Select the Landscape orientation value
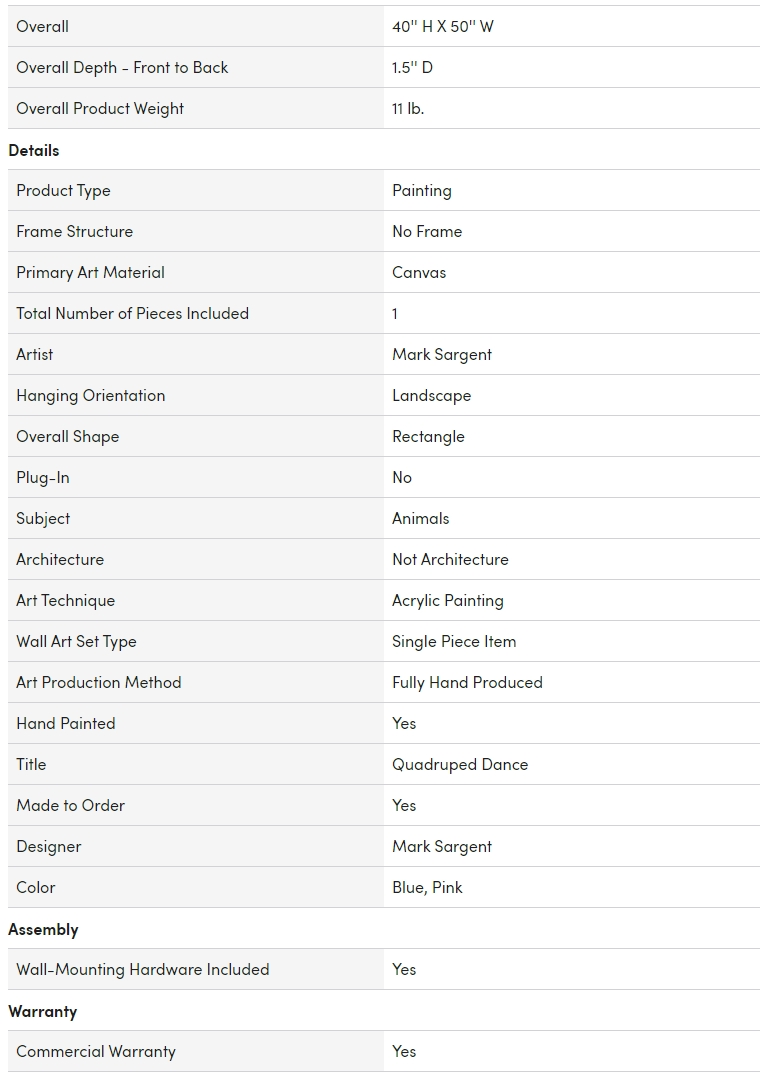767x1078 pixels. 431,395
